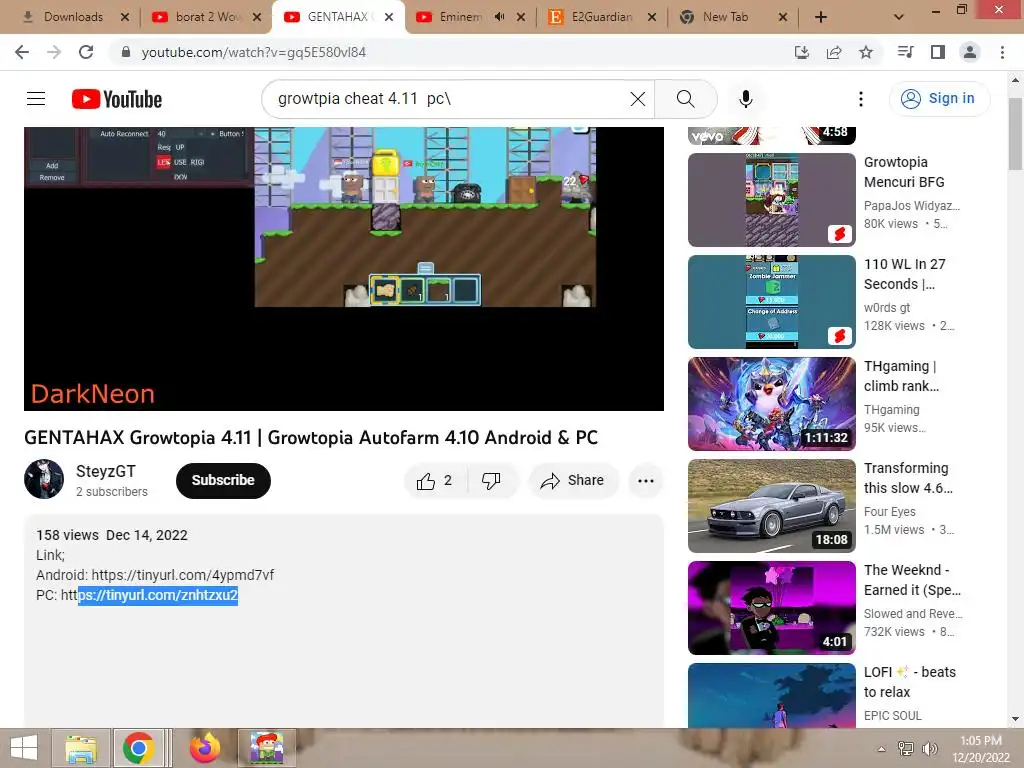This screenshot has width=1024, height=768.
Task: Click the address bar URL
Action: (x=253, y=52)
